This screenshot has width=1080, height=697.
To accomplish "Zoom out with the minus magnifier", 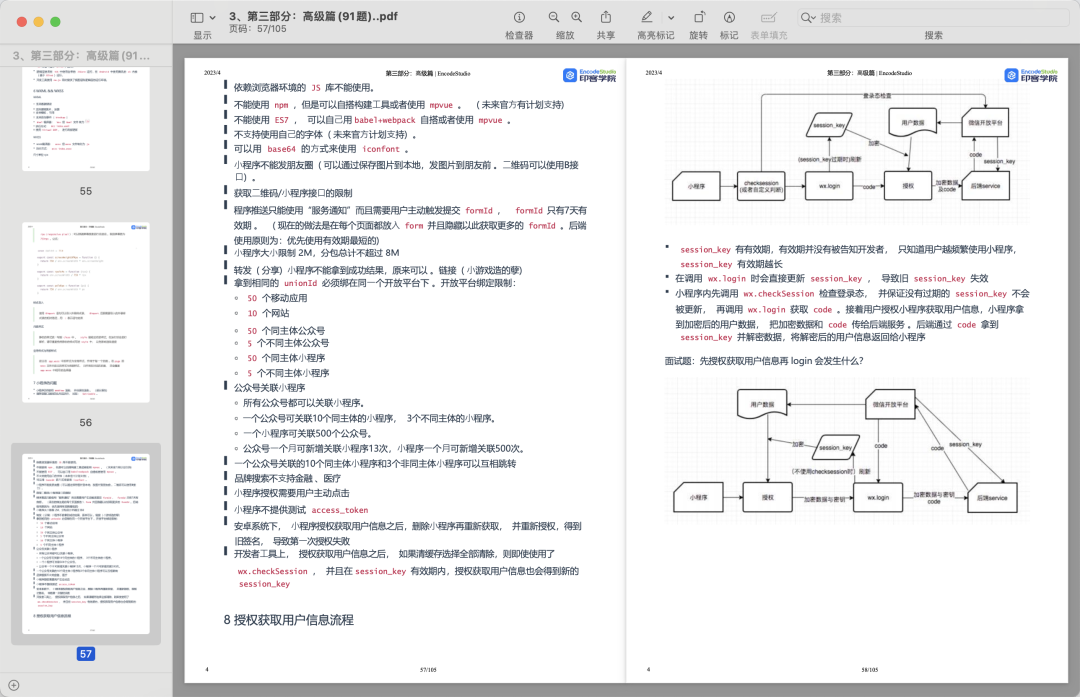I will pos(554,18).
